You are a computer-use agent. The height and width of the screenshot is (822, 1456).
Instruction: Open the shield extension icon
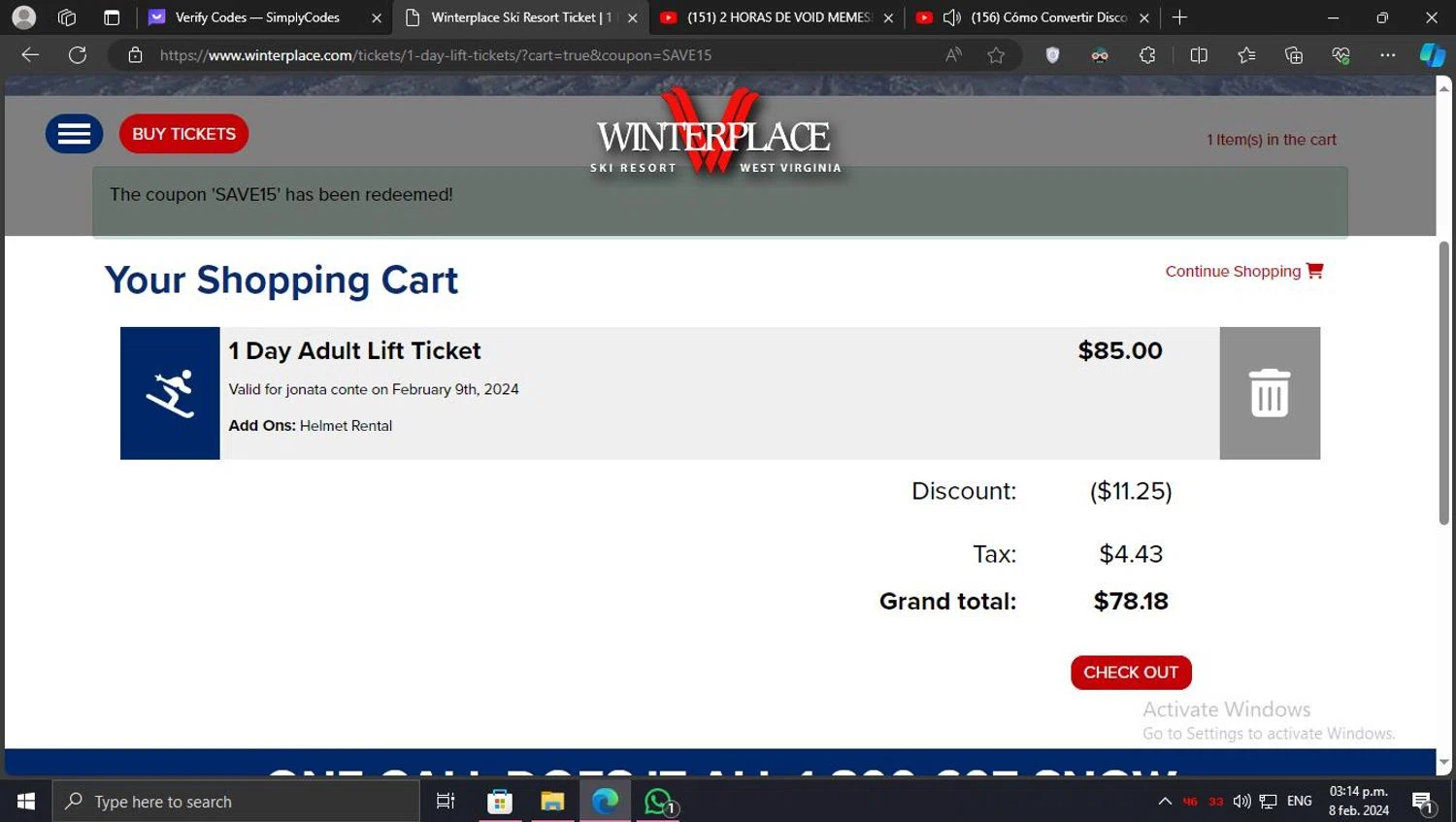1052,55
